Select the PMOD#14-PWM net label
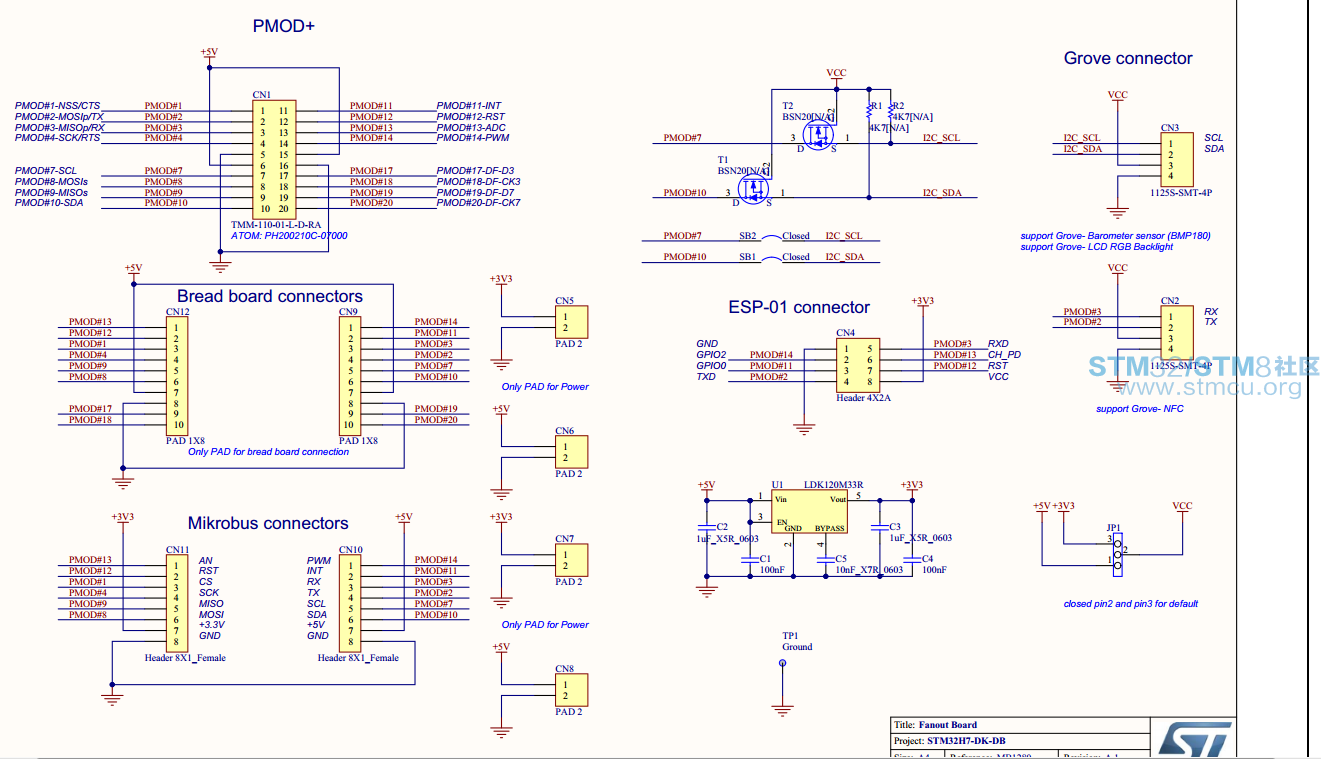 pyautogui.click(x=473, y=138)
